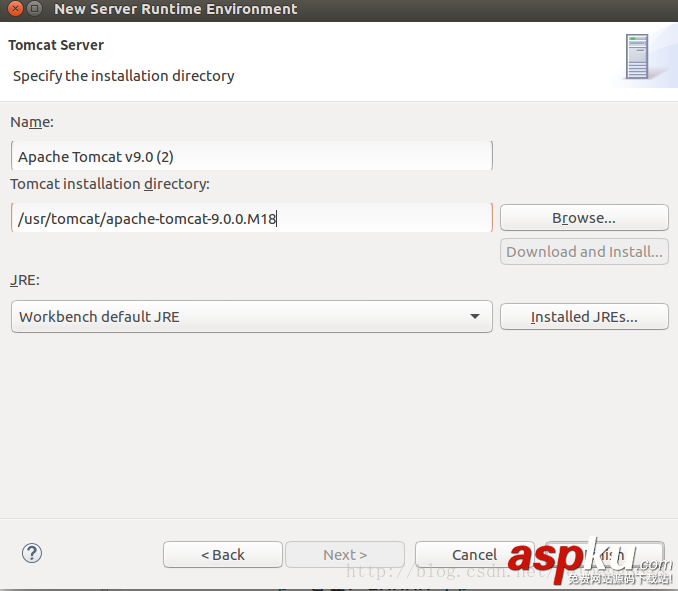Image resolution: width=678 pixels, height=591 pixels.
Task: Click the server tower wizard banner image
Action: pos(637,57)
